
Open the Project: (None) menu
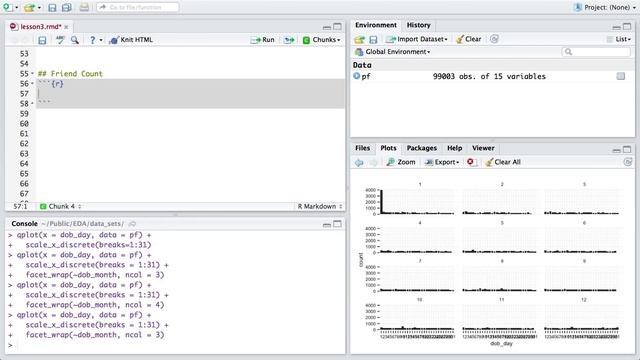[x=605, y=7]
